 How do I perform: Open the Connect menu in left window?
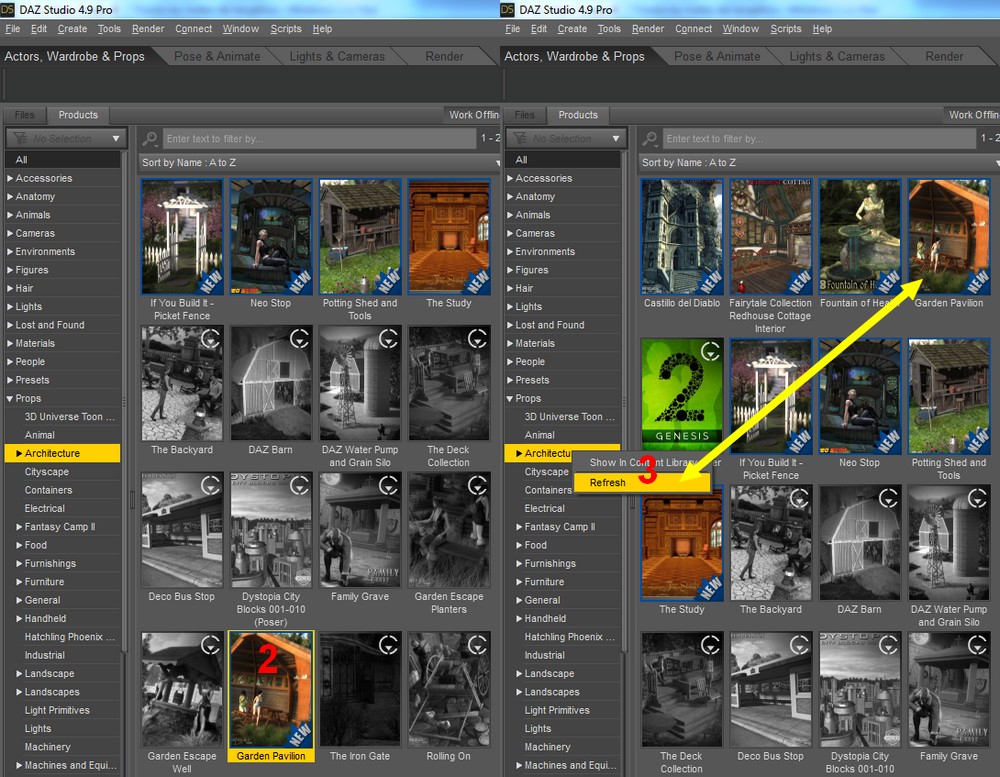(193, 29)
